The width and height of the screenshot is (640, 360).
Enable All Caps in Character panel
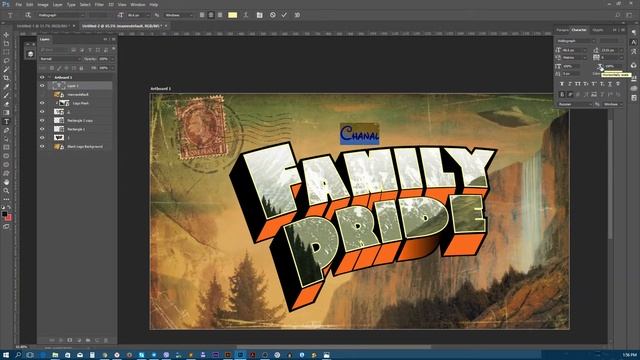pos(578,84)
